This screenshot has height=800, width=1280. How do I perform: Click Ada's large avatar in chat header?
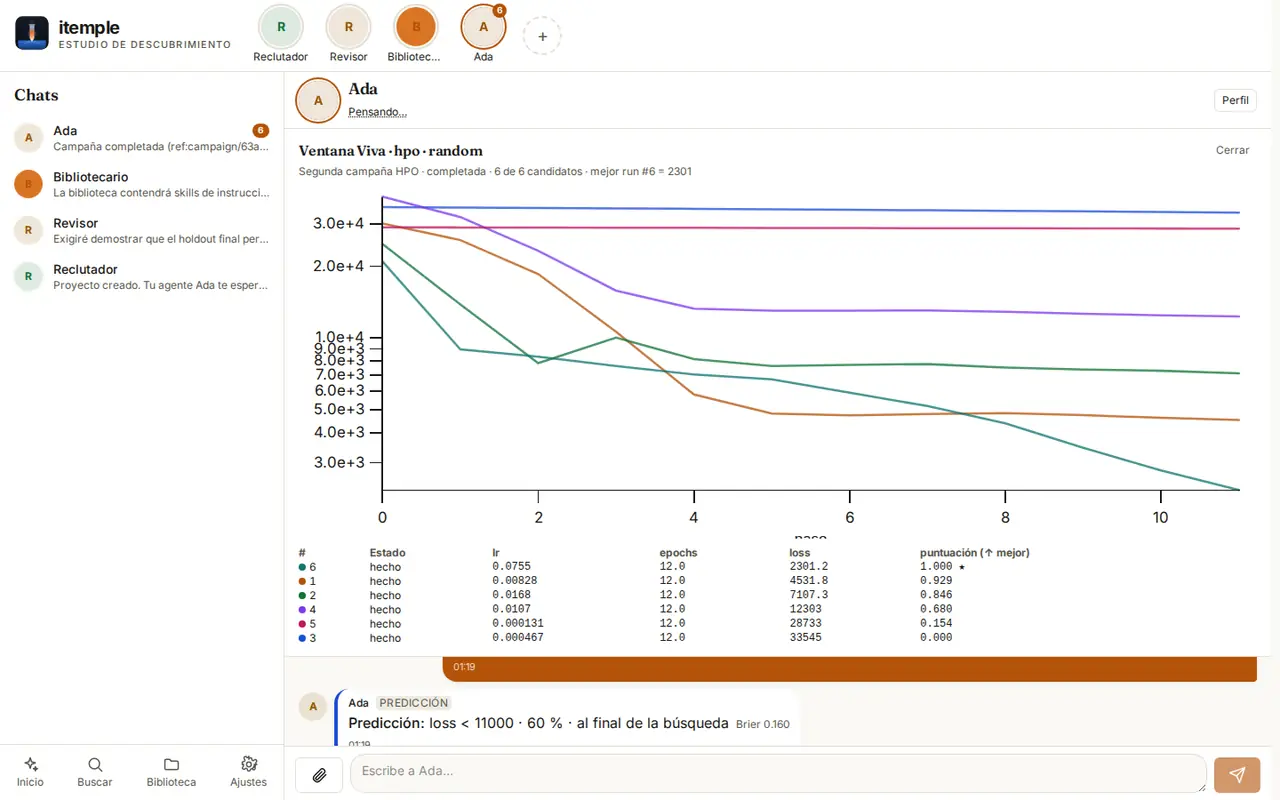coord(319,100)
